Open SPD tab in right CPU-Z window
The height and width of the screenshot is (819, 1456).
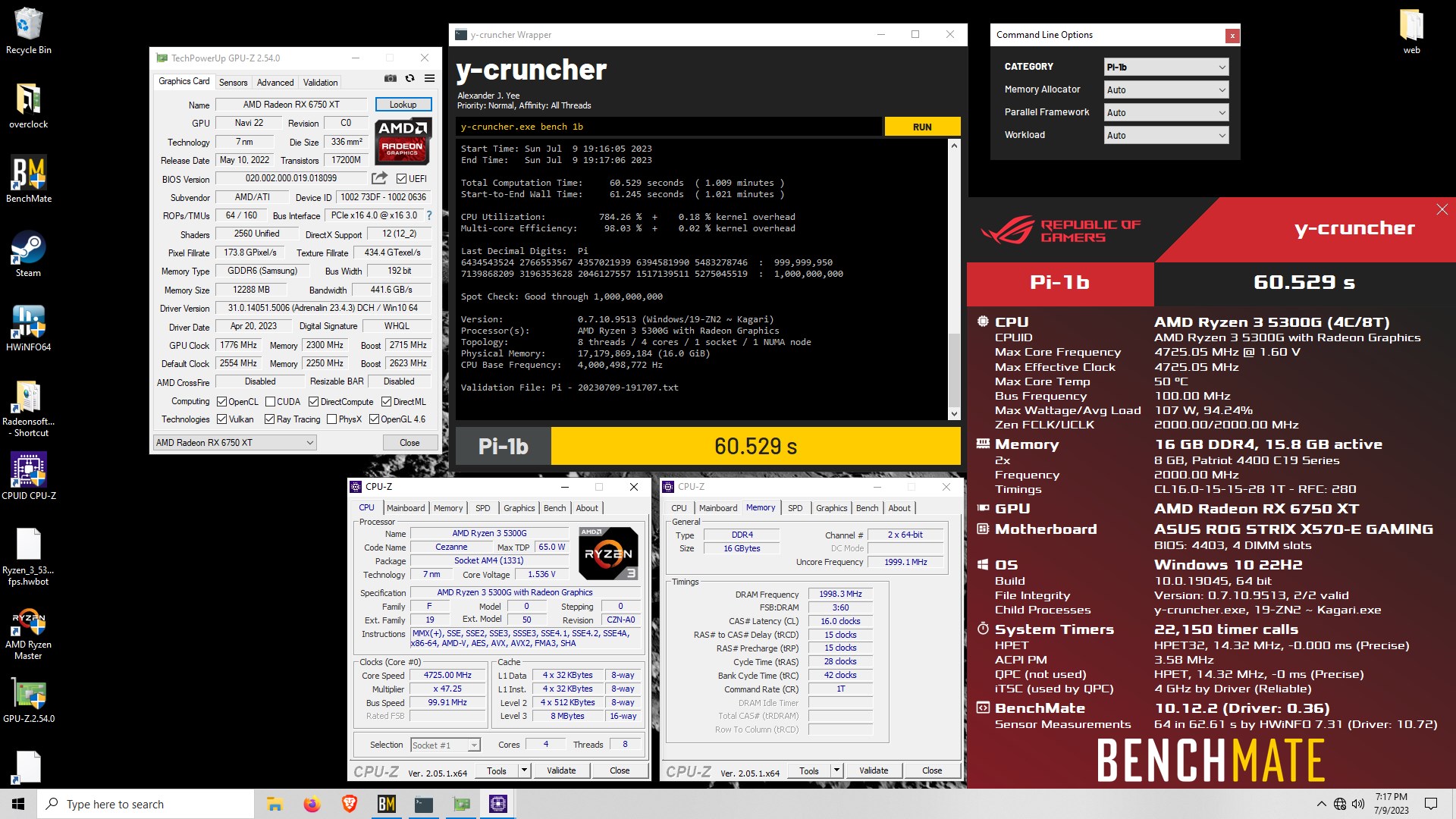pyautogui.click(x=795, y=508)
